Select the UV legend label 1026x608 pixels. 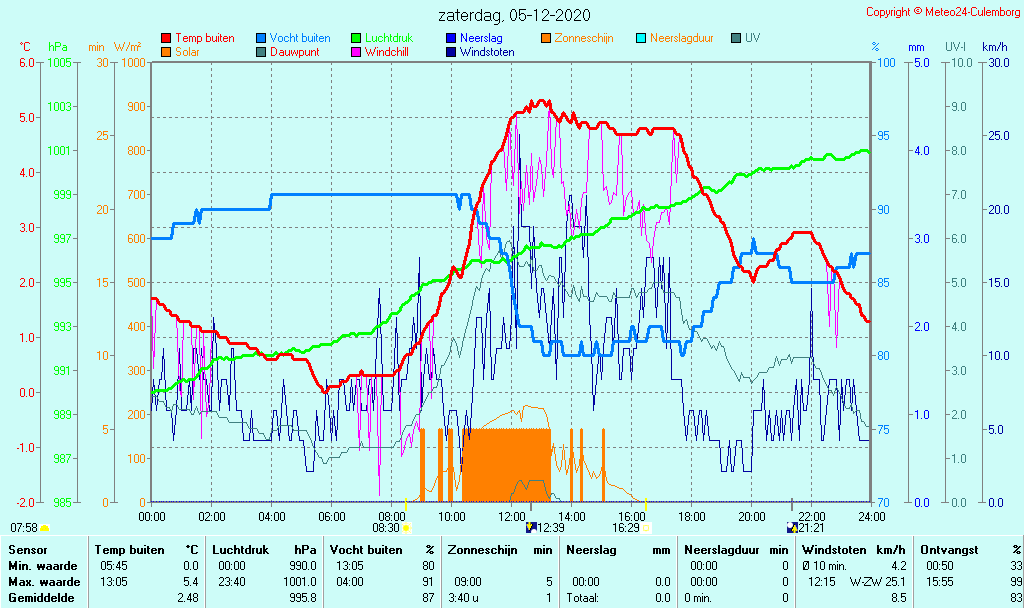[753, 38]
